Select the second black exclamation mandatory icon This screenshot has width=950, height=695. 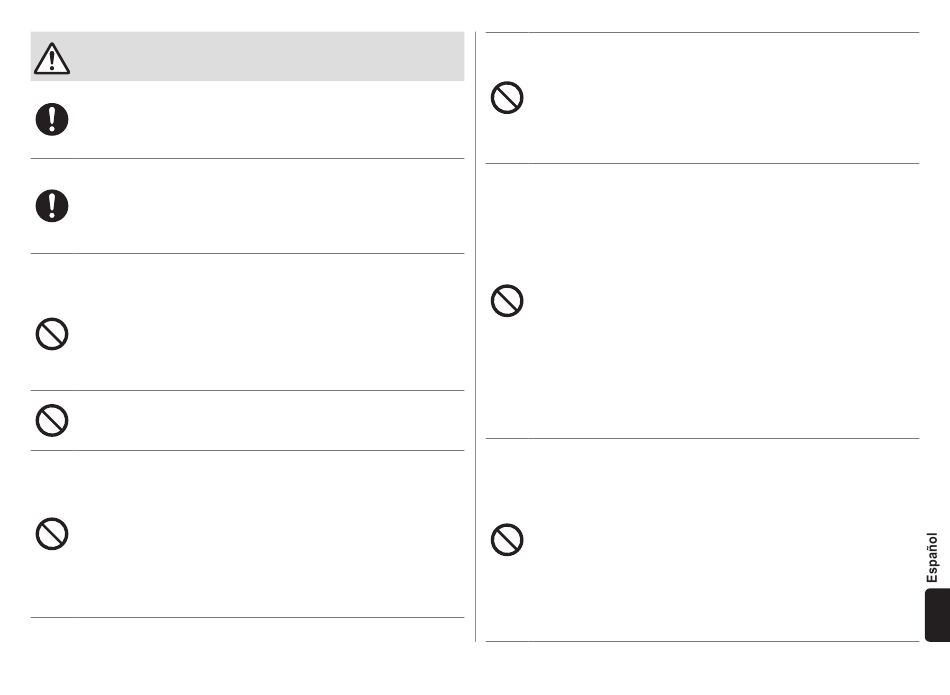52,206
